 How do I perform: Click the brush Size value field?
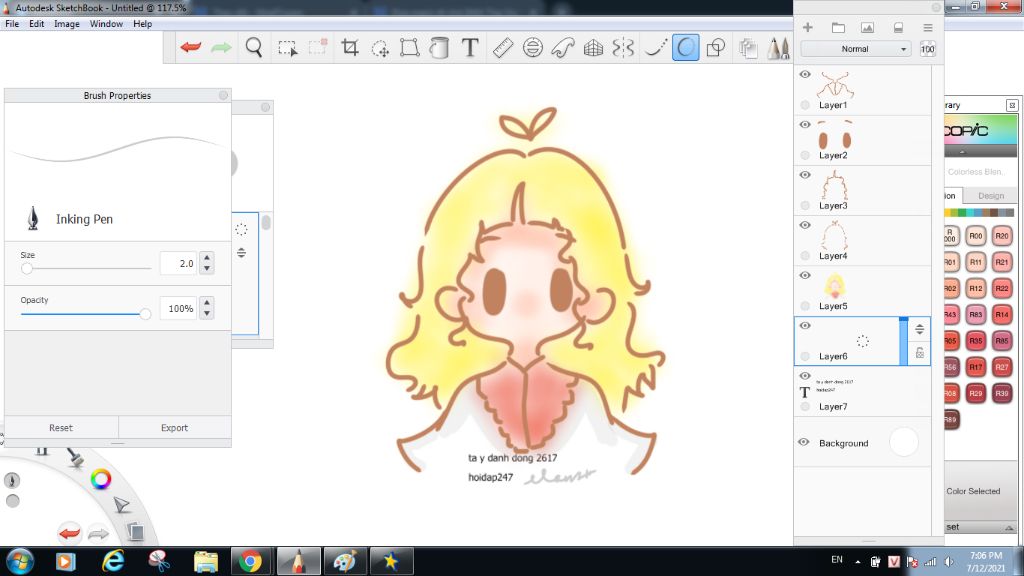178,263
